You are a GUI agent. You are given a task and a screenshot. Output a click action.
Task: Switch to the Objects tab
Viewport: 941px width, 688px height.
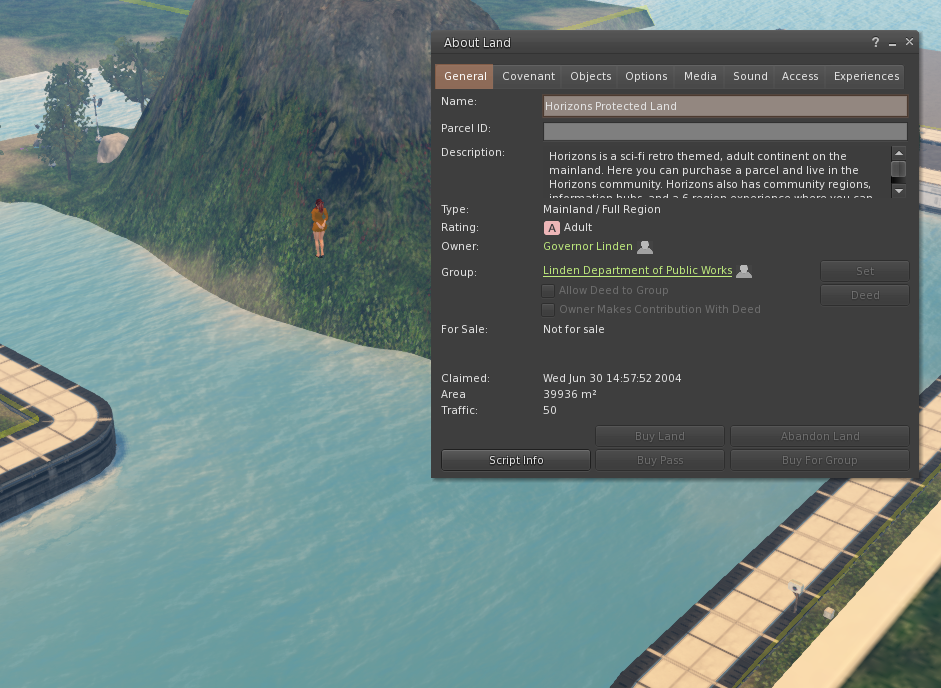point(590,75)
